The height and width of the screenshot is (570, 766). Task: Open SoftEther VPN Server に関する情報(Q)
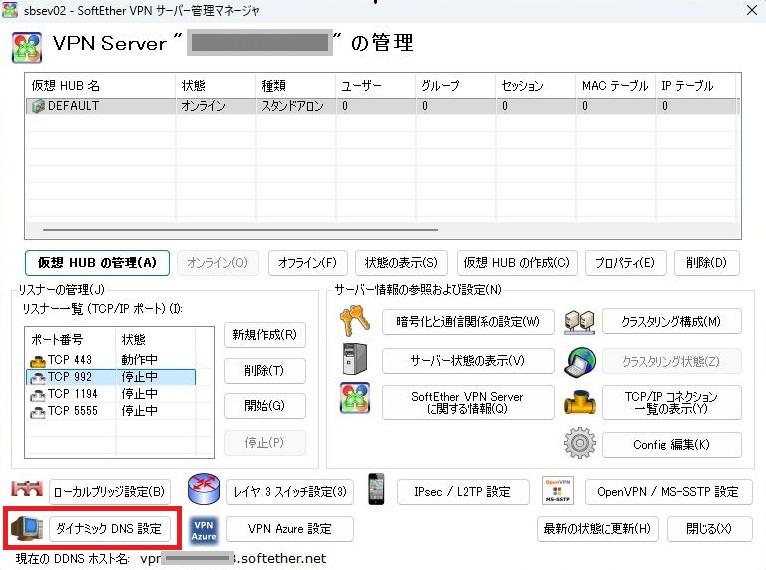[468, 402]
